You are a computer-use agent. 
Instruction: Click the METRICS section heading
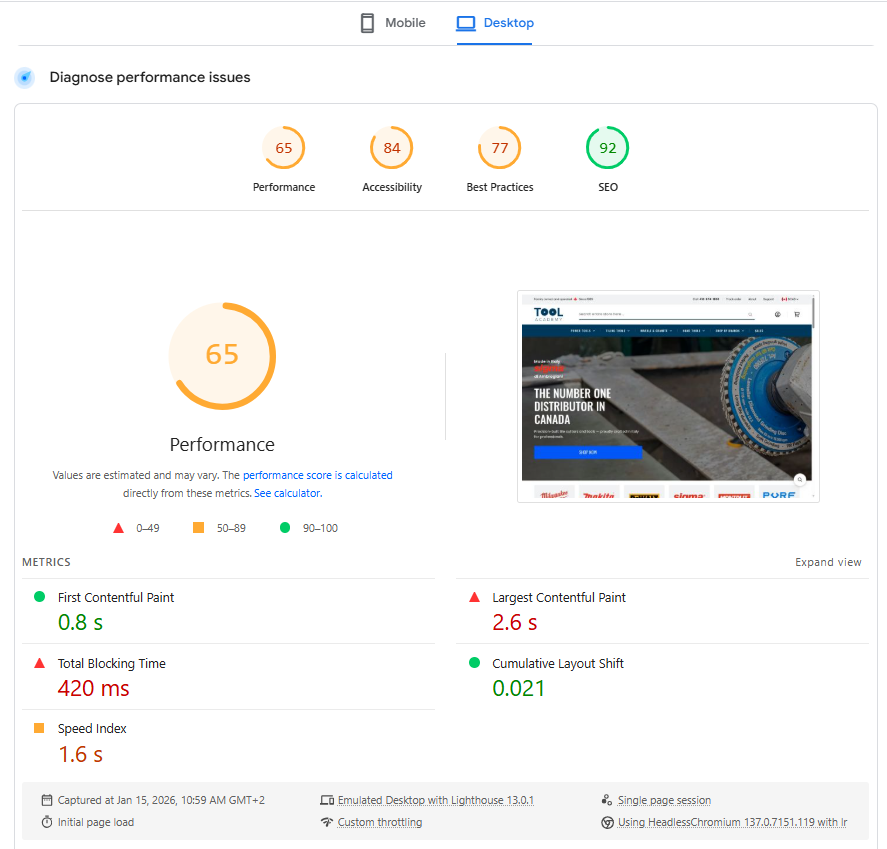click(x=46, y=562)
